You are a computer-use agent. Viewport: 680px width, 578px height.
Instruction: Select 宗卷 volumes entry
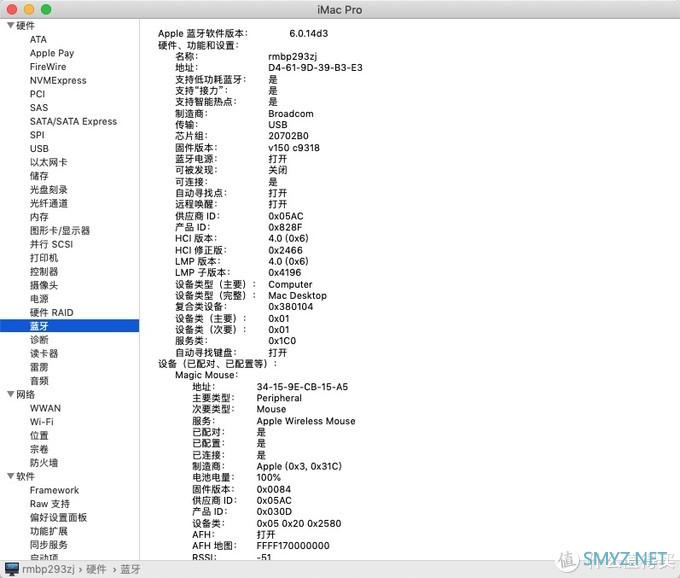[39, 449]
